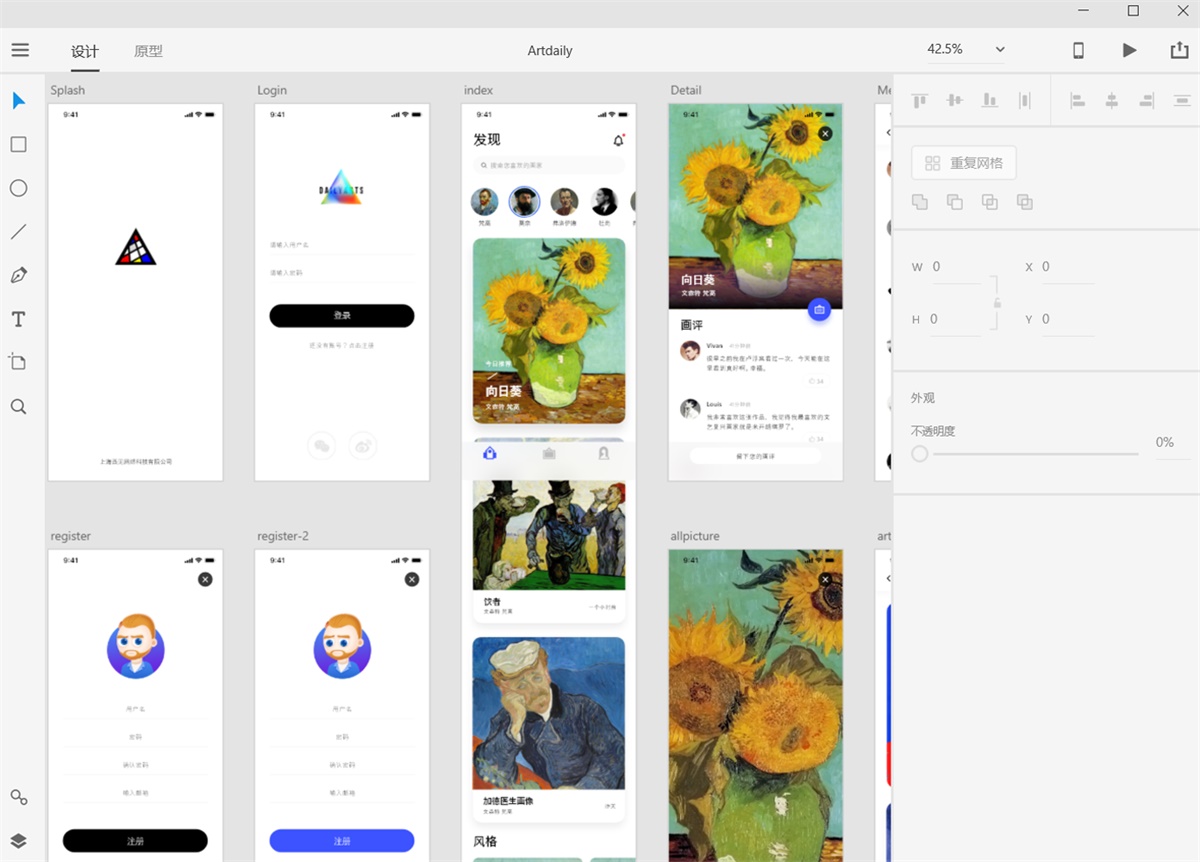Toggle the aspect ratio lock
Image resolution: width=1200 pixels, height=862 pixels.
pyautogui.click(x=997, y=303)
